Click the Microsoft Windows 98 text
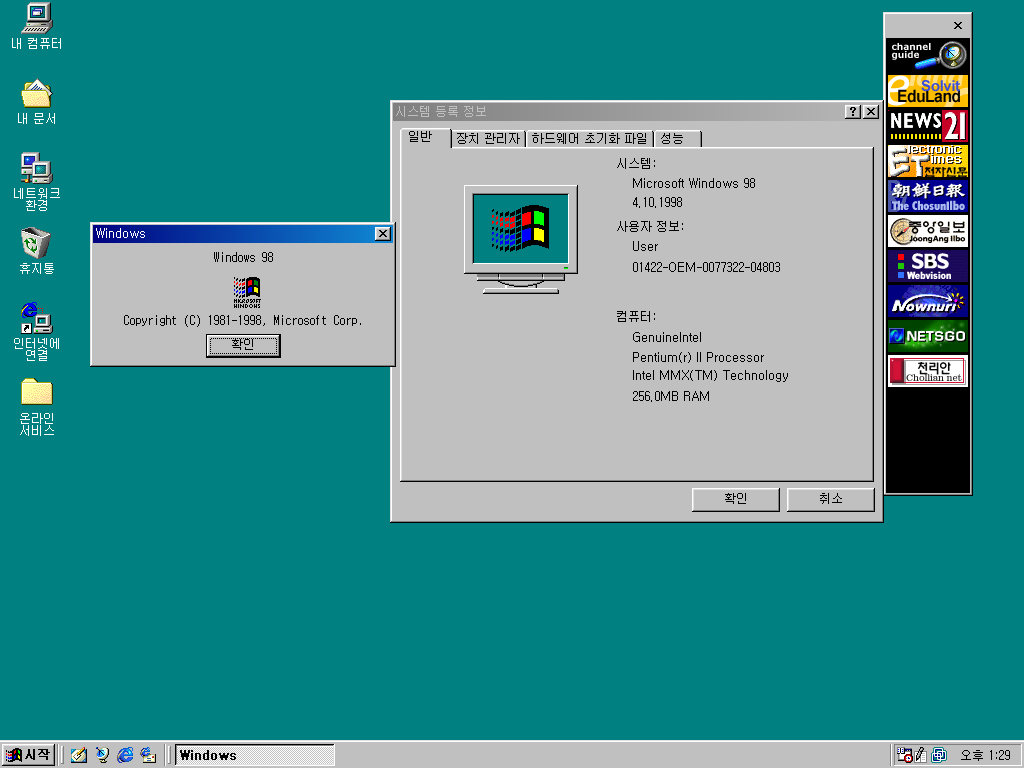Screen dimensions: 1024x768 pos(694,184)
